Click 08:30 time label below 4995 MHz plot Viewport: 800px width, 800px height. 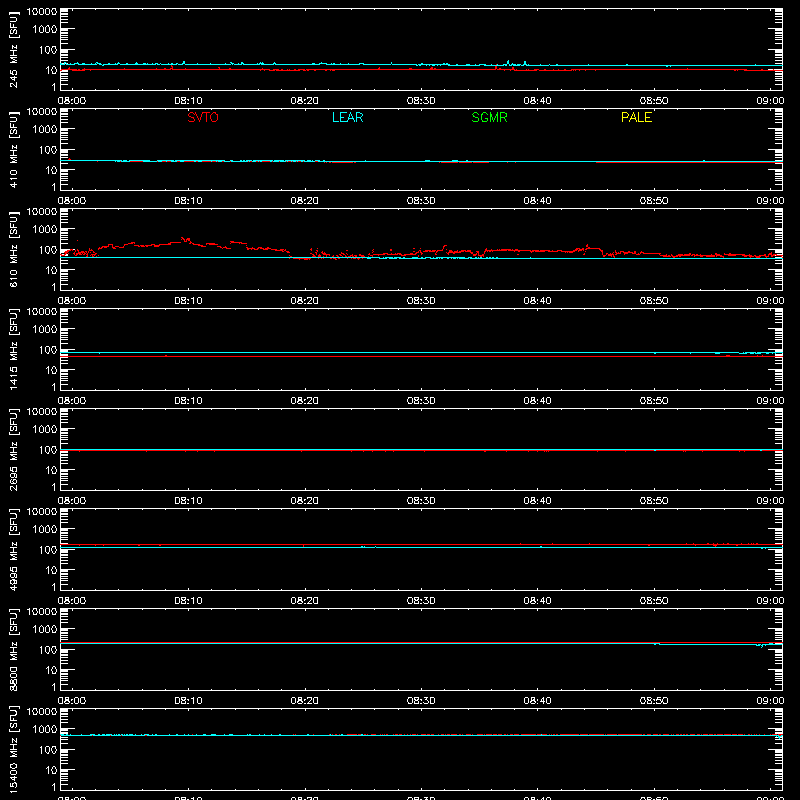pyautogui.click(x=421, y=601)
